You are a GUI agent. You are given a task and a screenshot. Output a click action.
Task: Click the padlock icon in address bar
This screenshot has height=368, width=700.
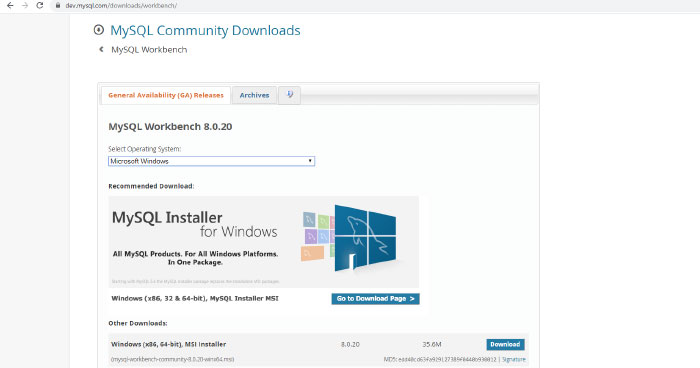(58, 6)
